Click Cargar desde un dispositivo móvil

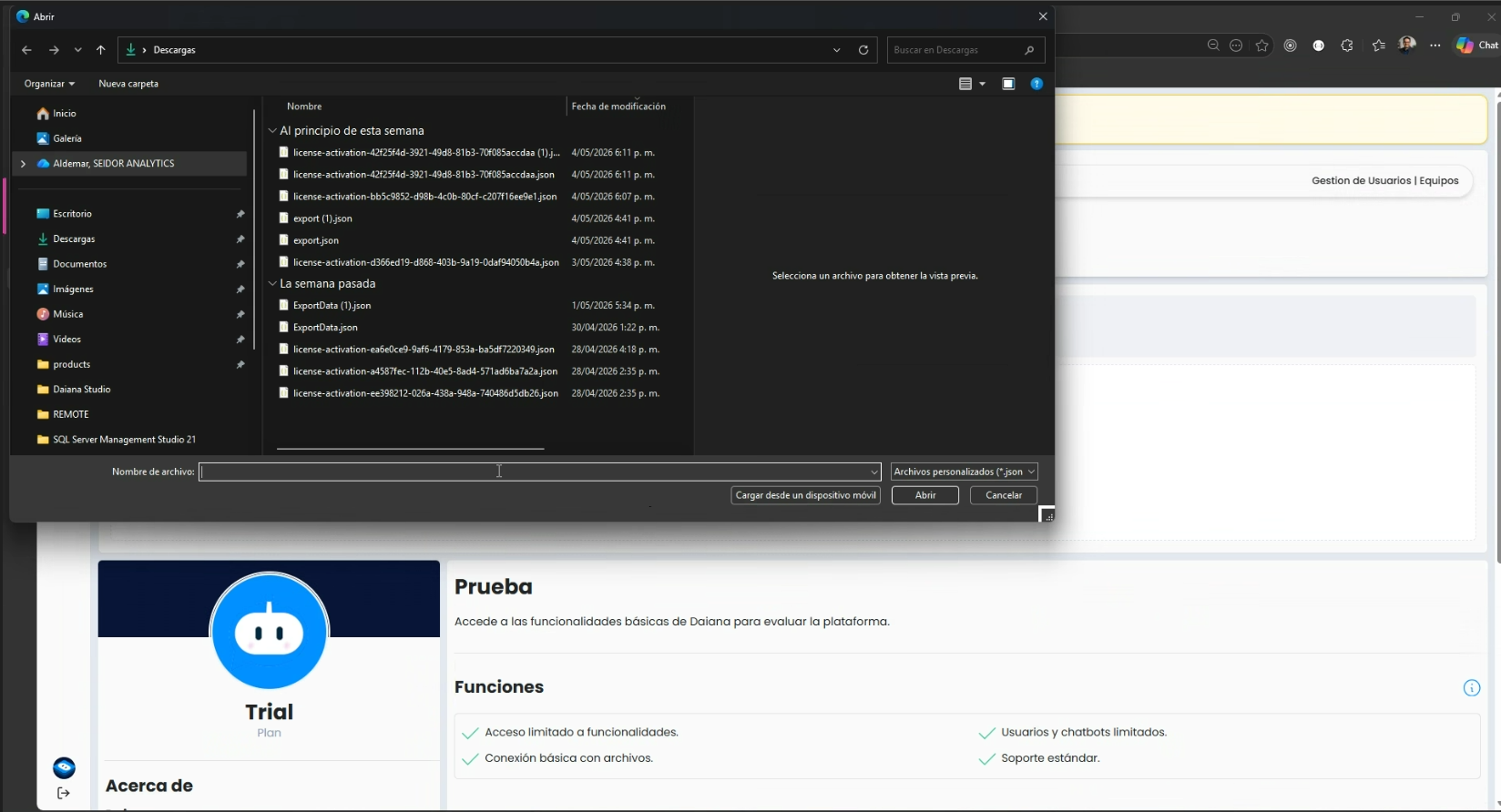(x=806, y=495)
